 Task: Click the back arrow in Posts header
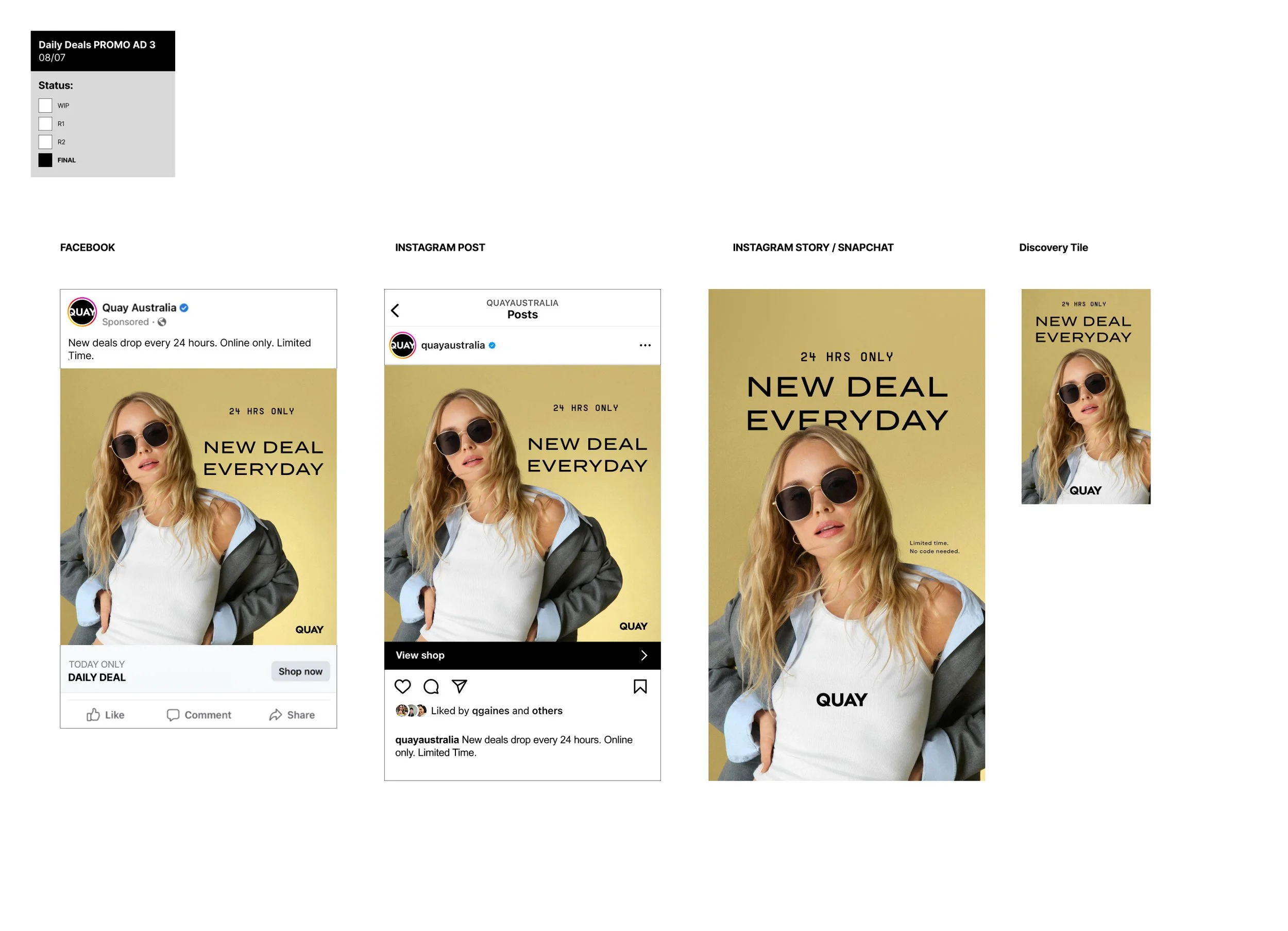(395, 310)
